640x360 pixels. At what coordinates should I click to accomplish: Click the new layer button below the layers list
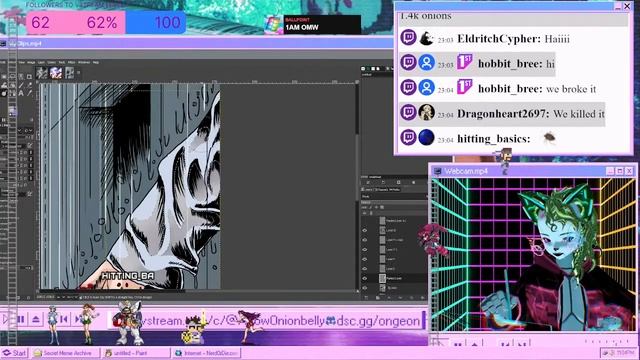tap(366, 298)
